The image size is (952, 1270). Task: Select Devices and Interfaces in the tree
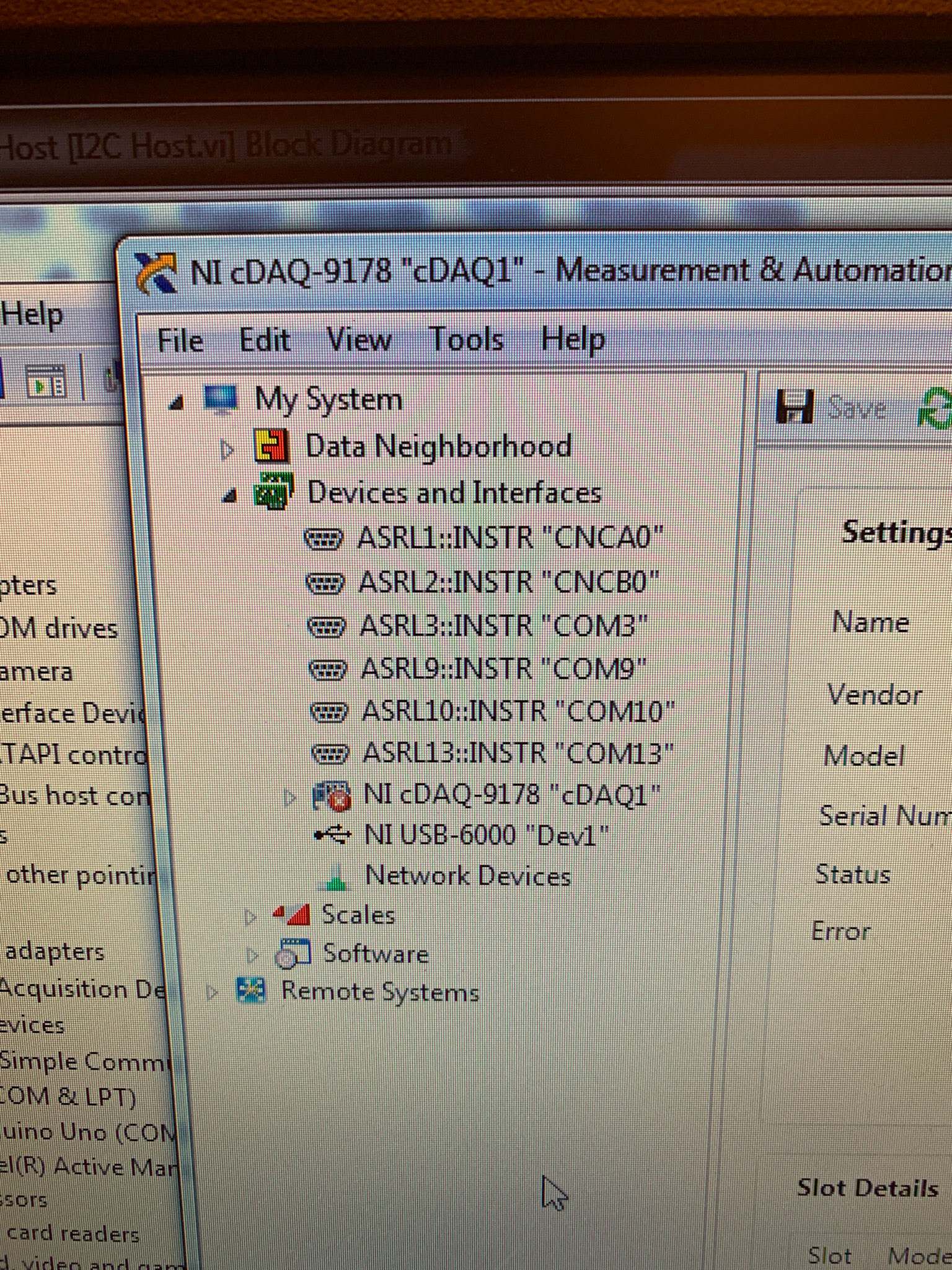(x=455, y=493)
